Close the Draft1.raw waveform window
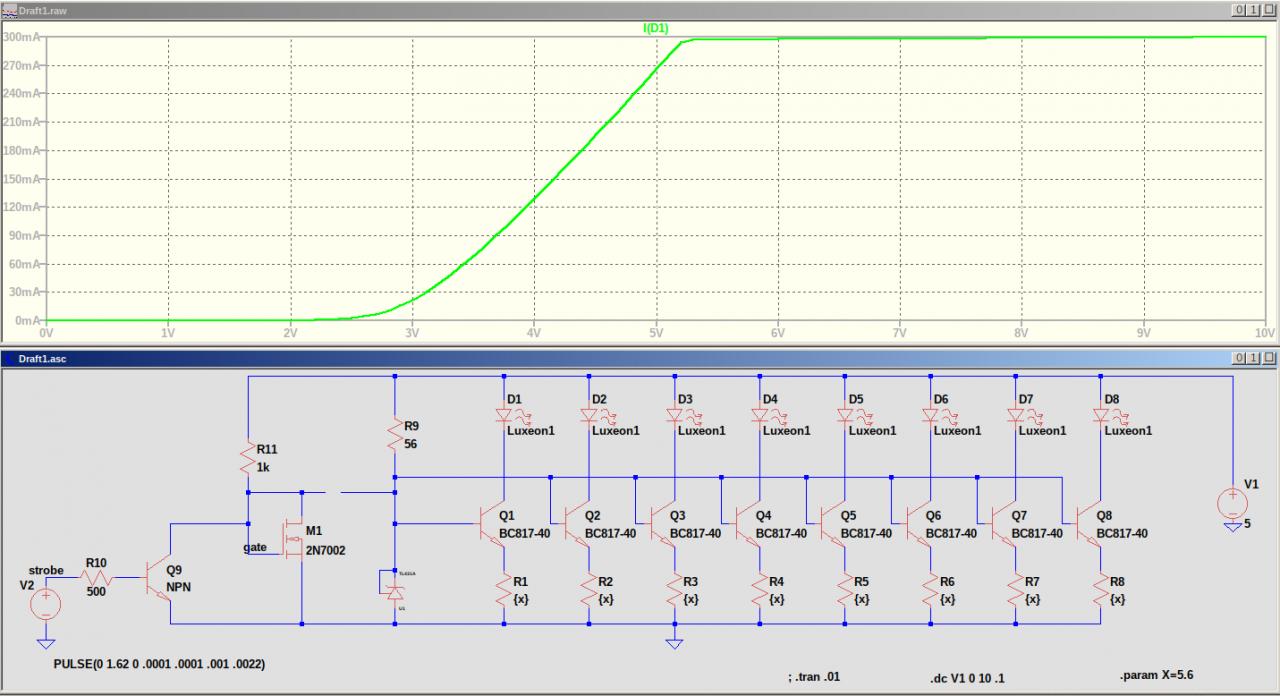Viewport: 1280px width, 696px height. 1267,9
